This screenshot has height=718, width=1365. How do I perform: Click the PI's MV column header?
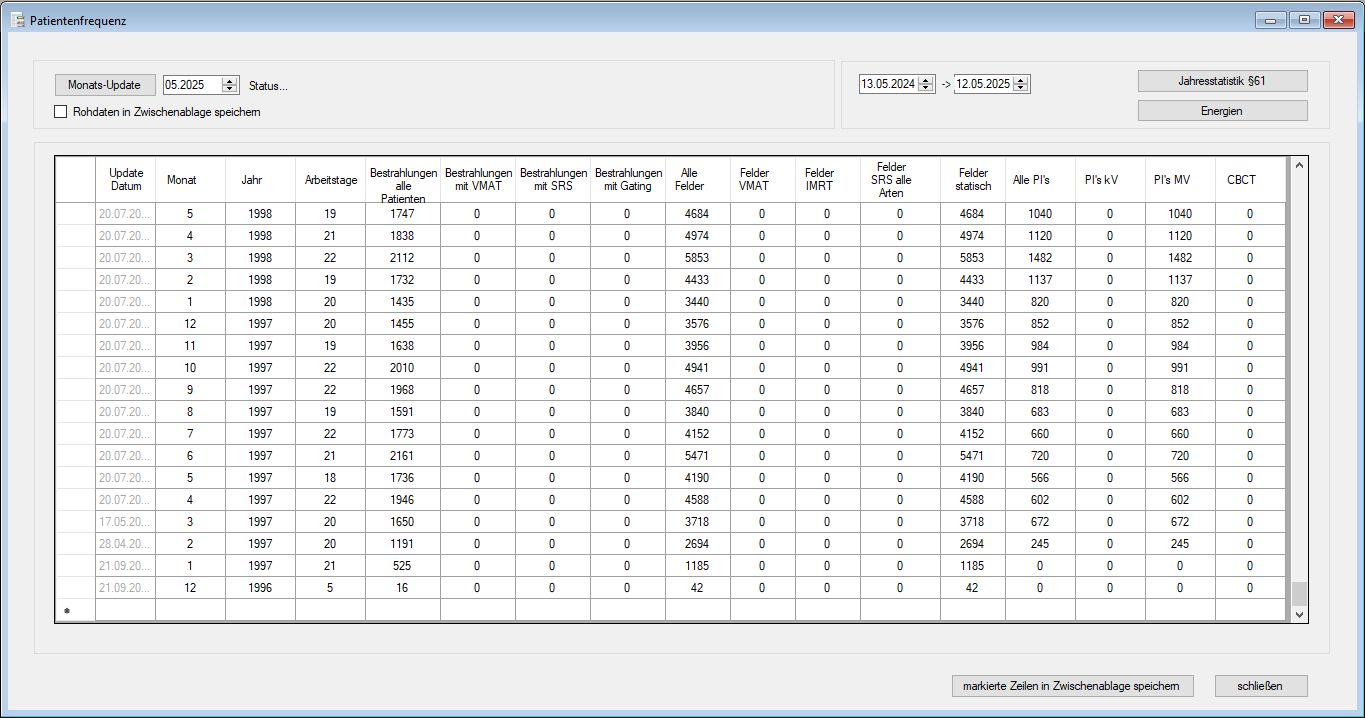[x=1180, y=179]
